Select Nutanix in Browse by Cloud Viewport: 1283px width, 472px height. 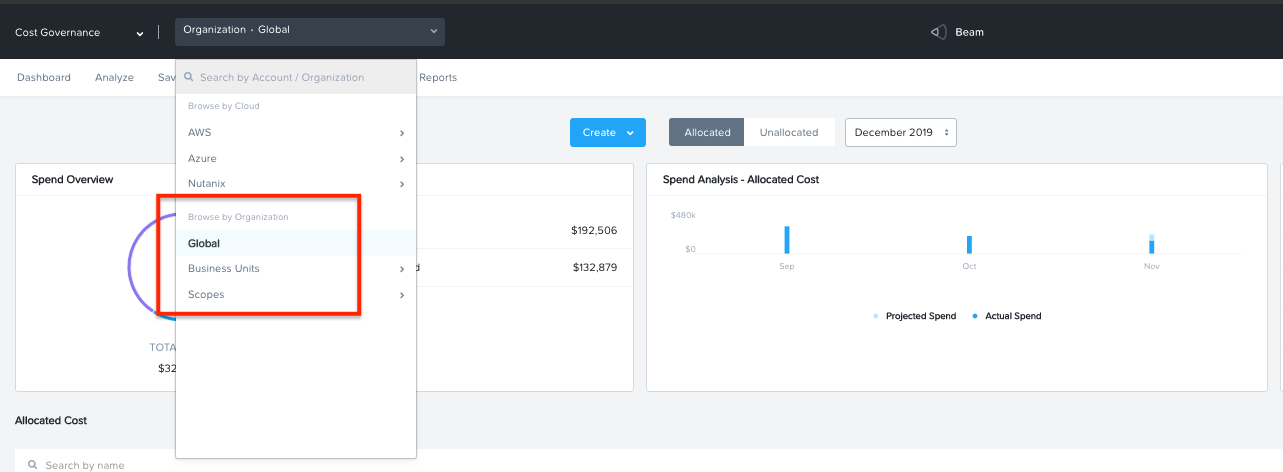coord(296,184)
